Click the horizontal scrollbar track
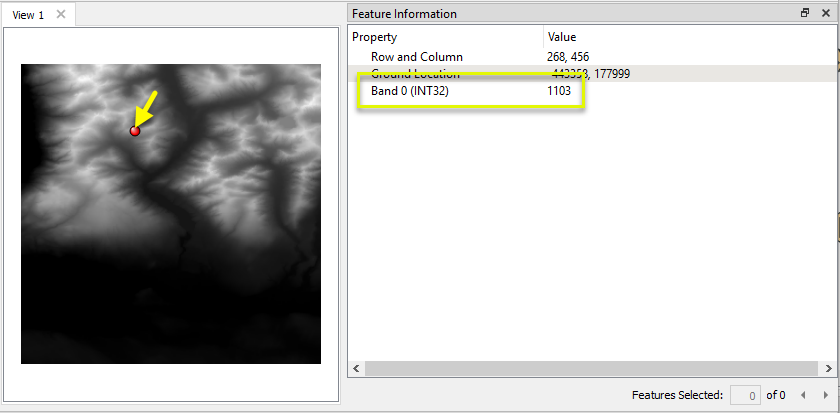Screen dimensions: 840x413 (x=592, y=369)
